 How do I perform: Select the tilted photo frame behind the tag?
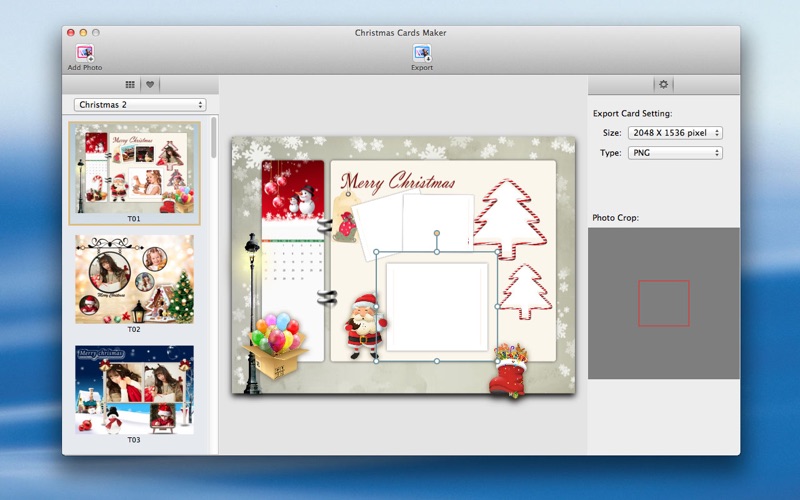click(x=378, y=224)
